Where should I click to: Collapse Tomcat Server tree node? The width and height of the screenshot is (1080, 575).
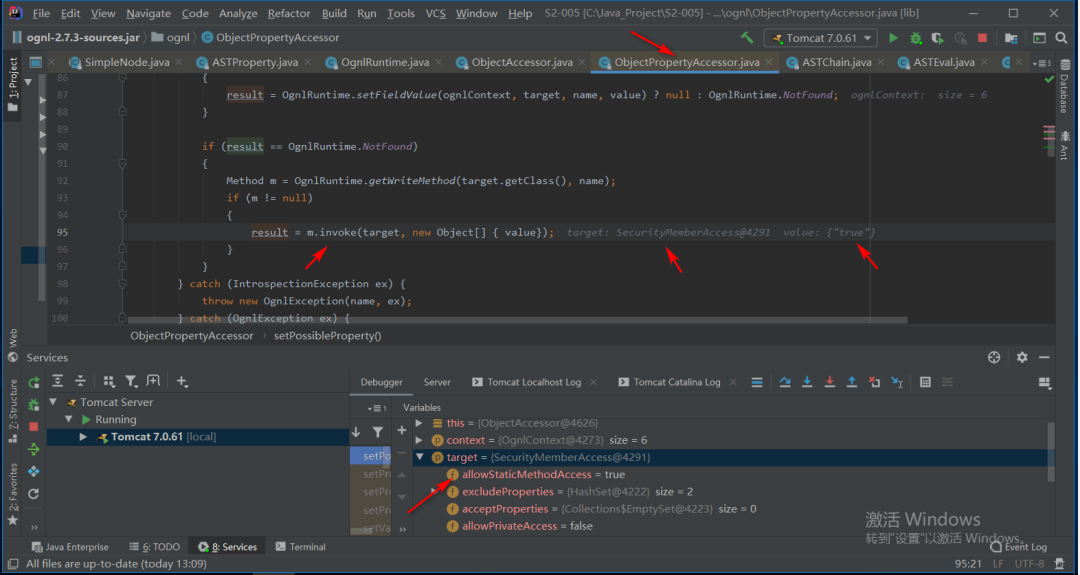click(54, 402)
